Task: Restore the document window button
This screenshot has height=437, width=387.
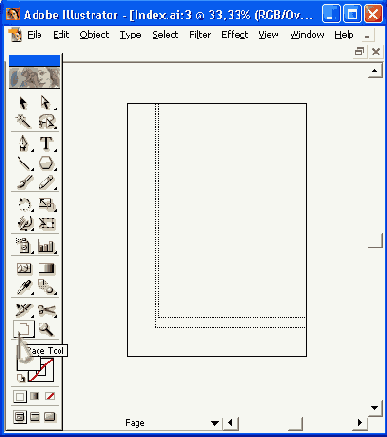Action: 359,52
